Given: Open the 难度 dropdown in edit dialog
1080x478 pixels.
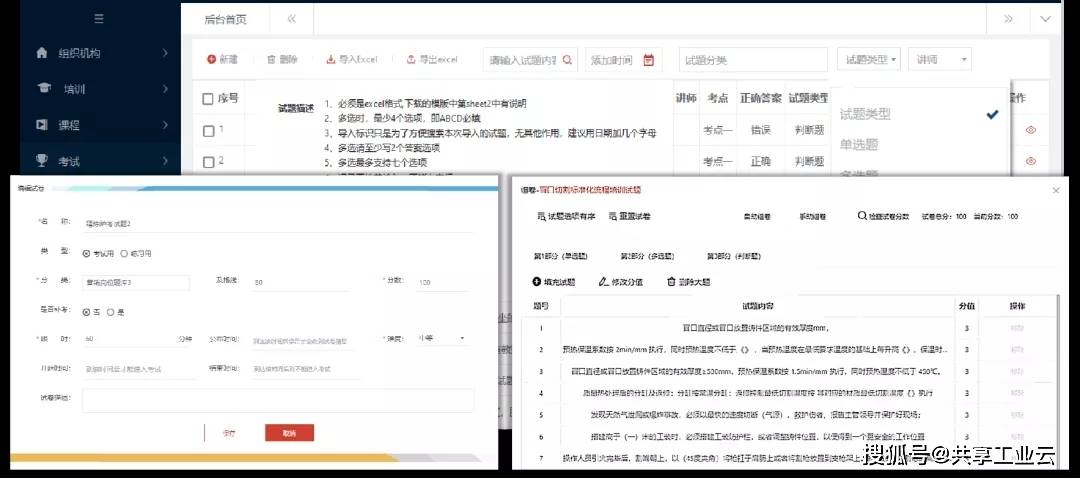Looking at the screenshot, I should click(x=441, y=339).
